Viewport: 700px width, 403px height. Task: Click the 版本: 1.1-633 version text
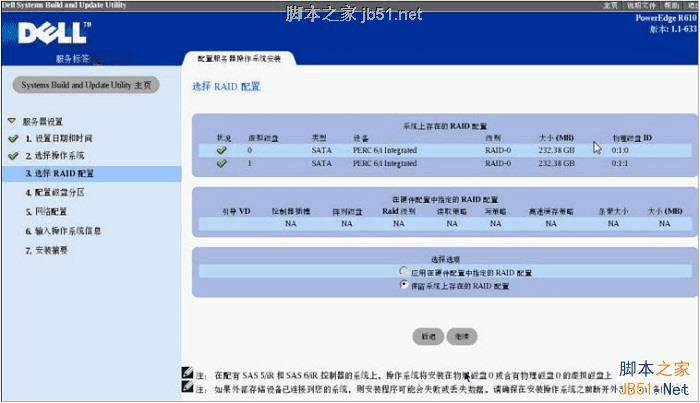(x=673, y=29)
